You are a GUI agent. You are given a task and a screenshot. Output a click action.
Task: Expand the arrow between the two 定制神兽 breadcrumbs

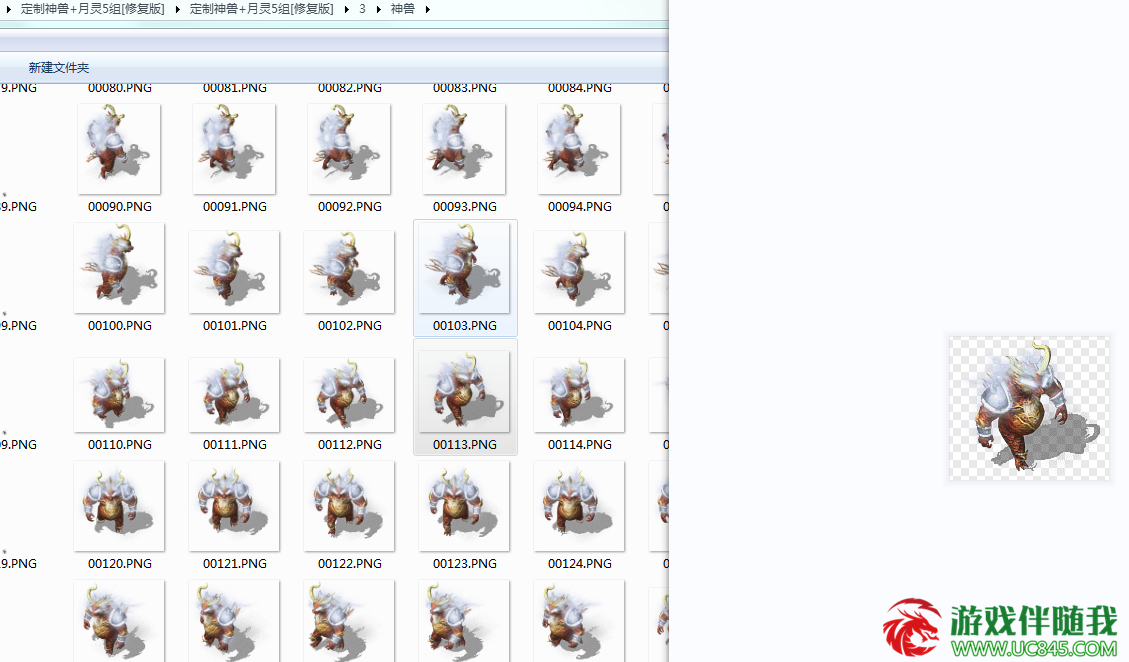(177, 9)
